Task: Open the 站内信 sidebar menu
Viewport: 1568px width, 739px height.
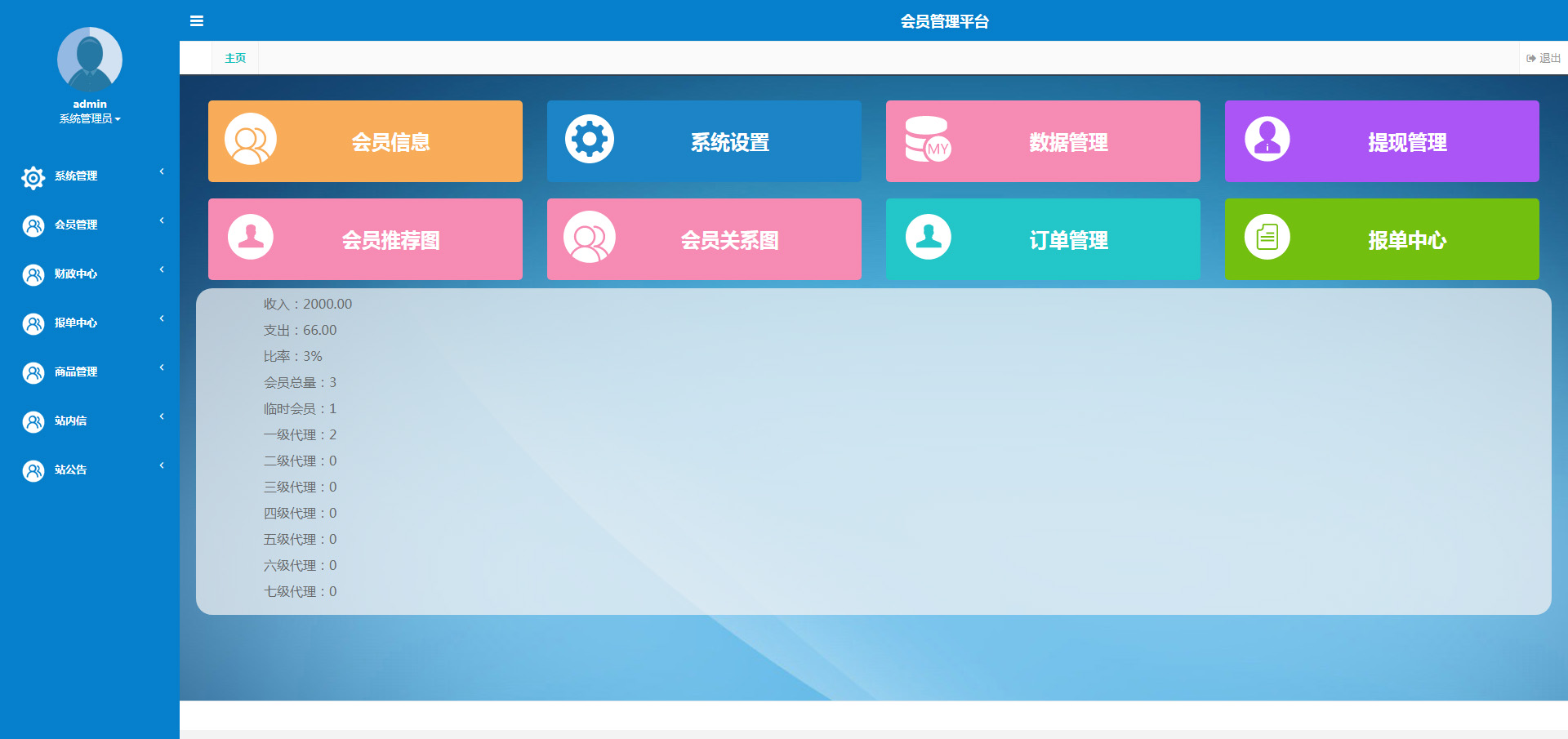Action: click(71, 421)
